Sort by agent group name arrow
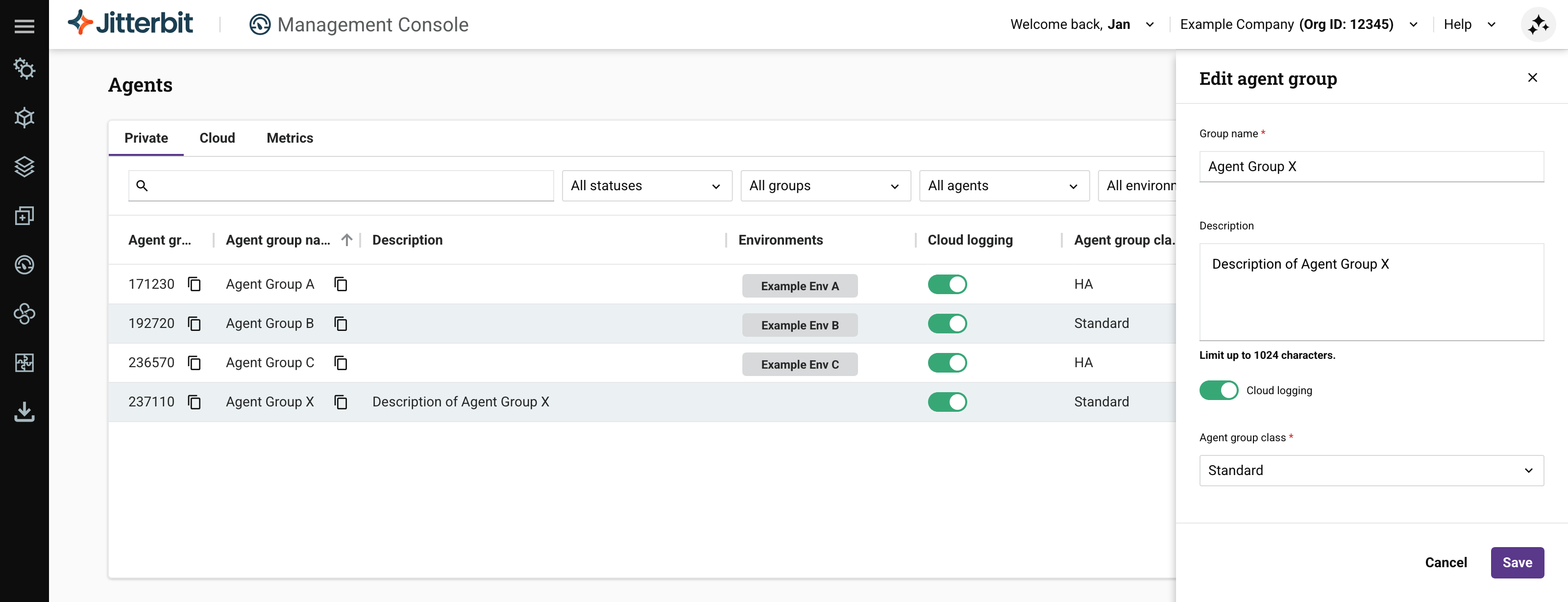 (346, 240)
